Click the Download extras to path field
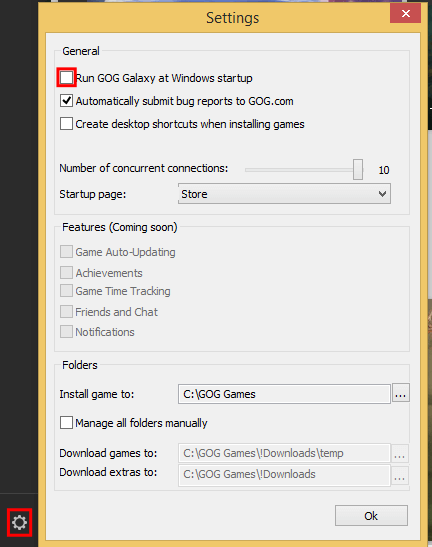The image size is (432, 547). coord(284,475)
